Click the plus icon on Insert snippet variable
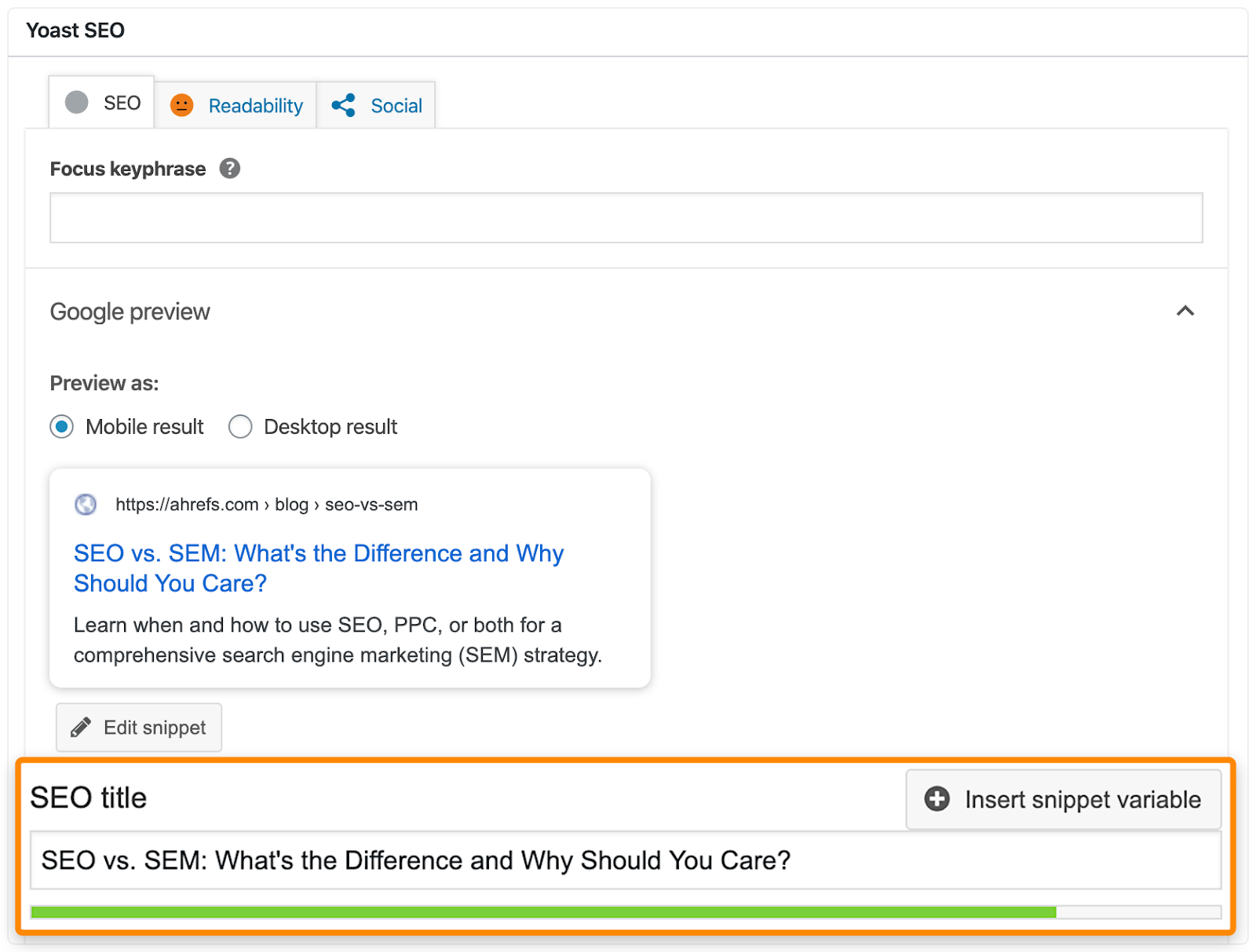Image resolution: width=1256 pixels, height=952 pixels. coord(936,799)
